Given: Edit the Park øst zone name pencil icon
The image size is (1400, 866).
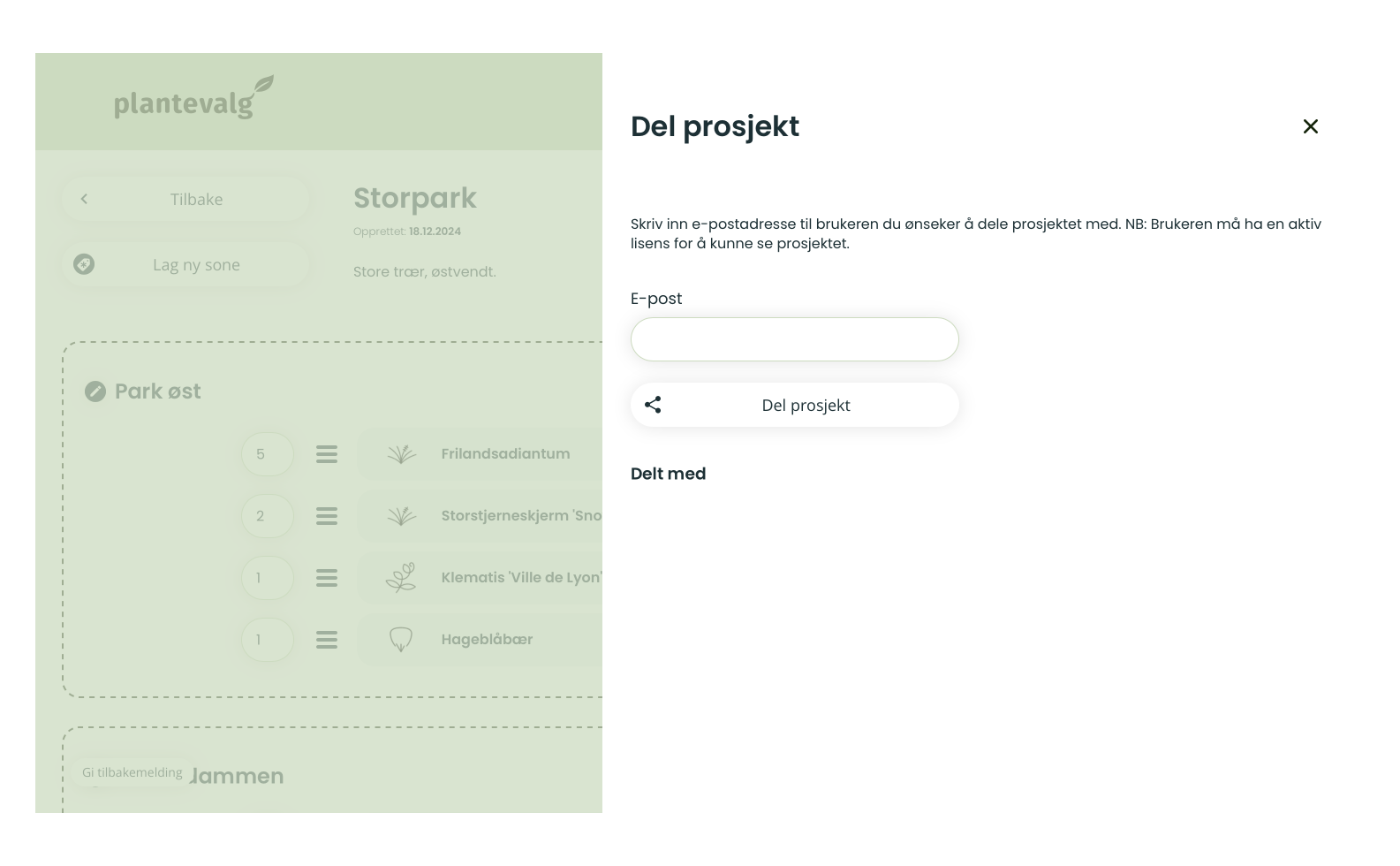Looking at the screenshot, I should [x=95, y=391].
